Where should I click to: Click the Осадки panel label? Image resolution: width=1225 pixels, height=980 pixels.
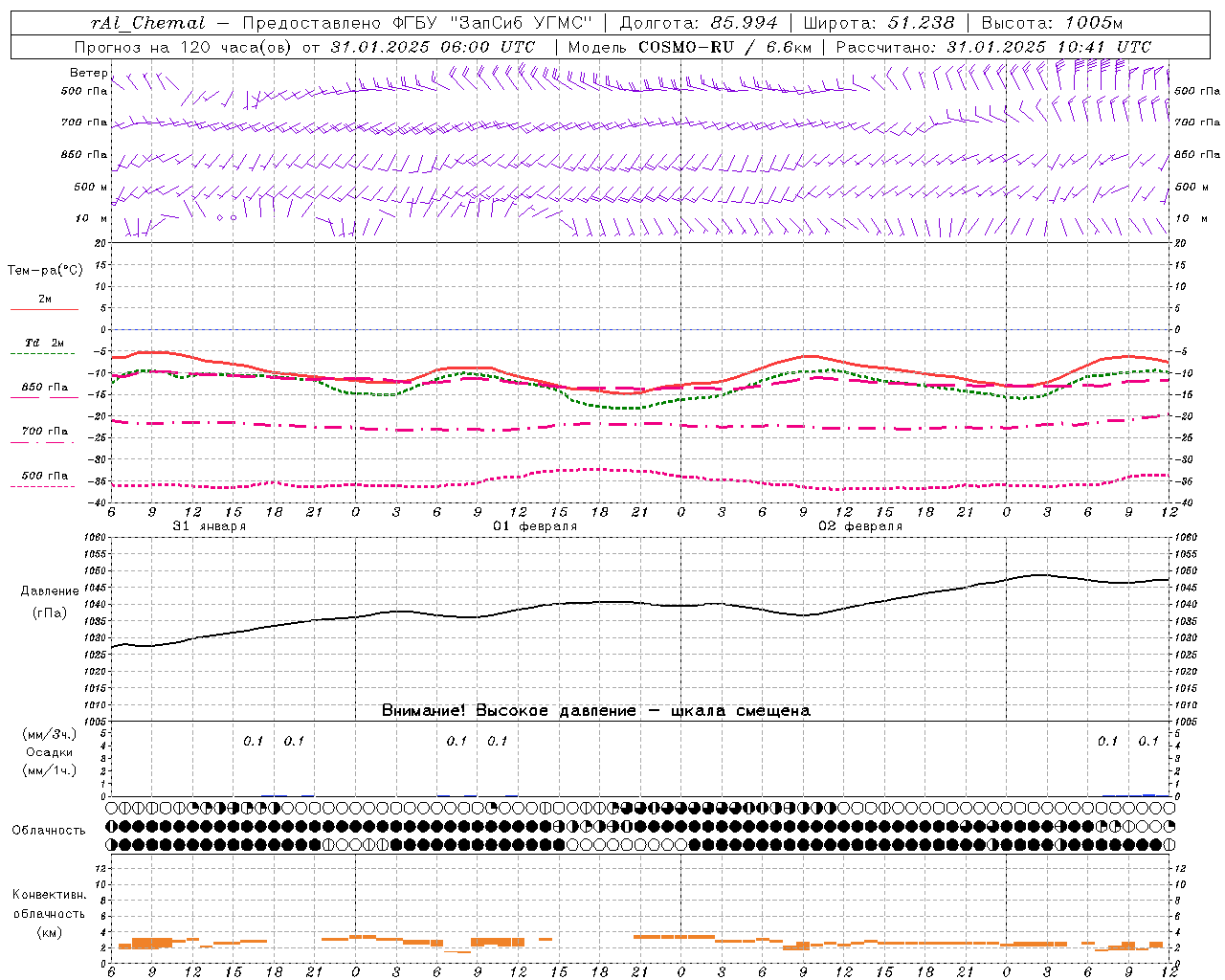[x=50, y=752]
